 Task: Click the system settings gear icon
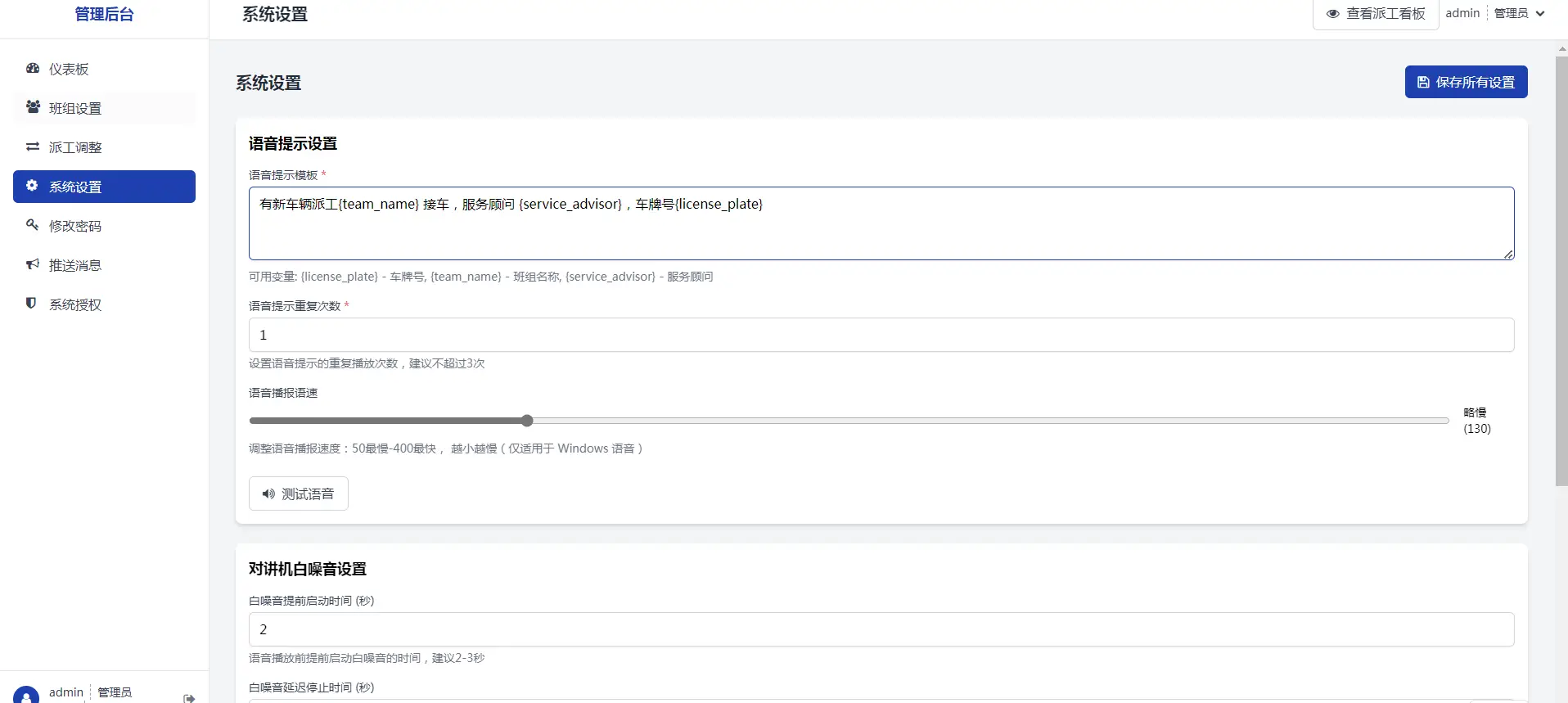32,186
